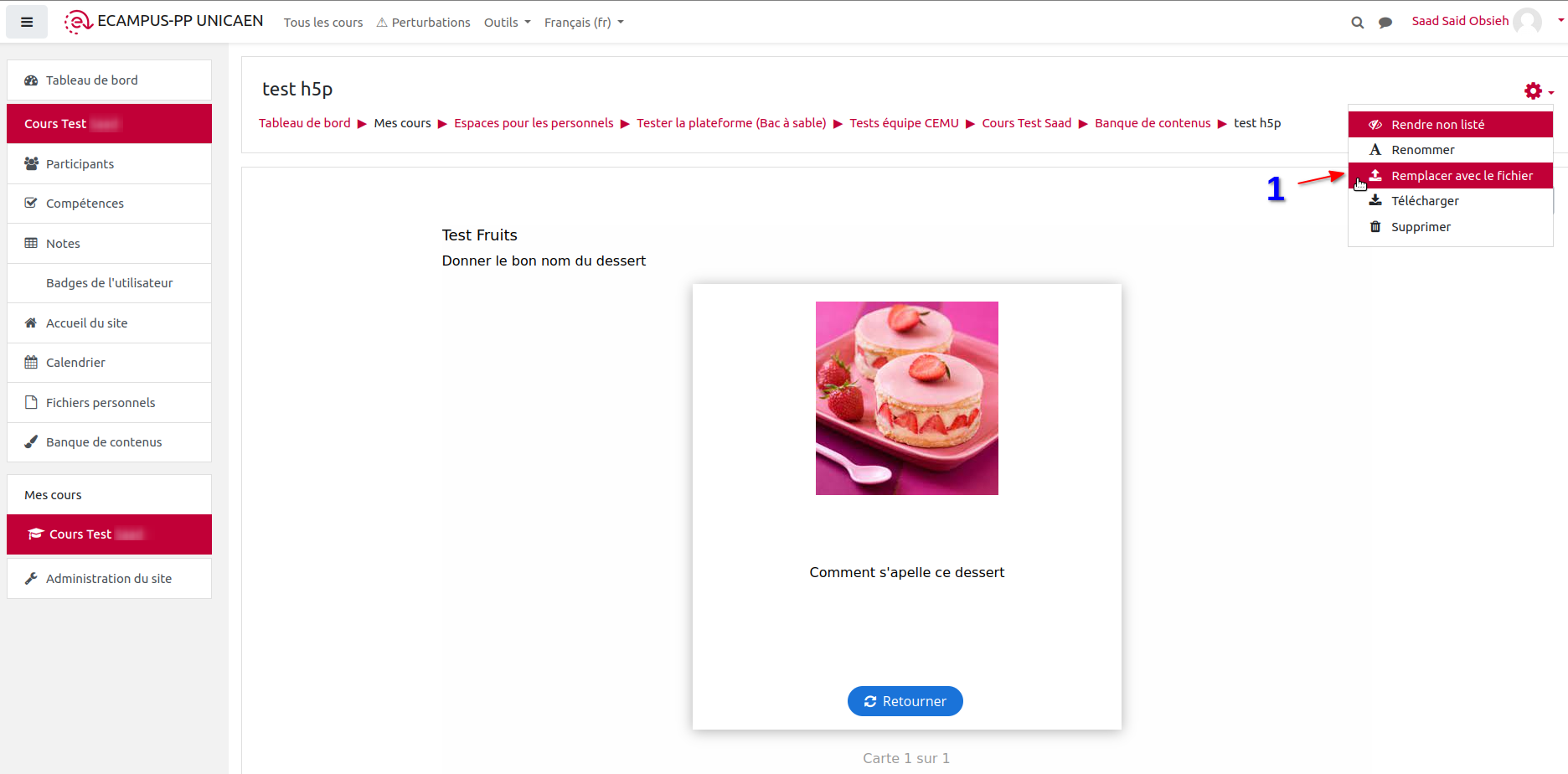The width and height of the screenshot is (1568, 774).
Task: Open the Tous les cours link
Action: tap(323, 23)
